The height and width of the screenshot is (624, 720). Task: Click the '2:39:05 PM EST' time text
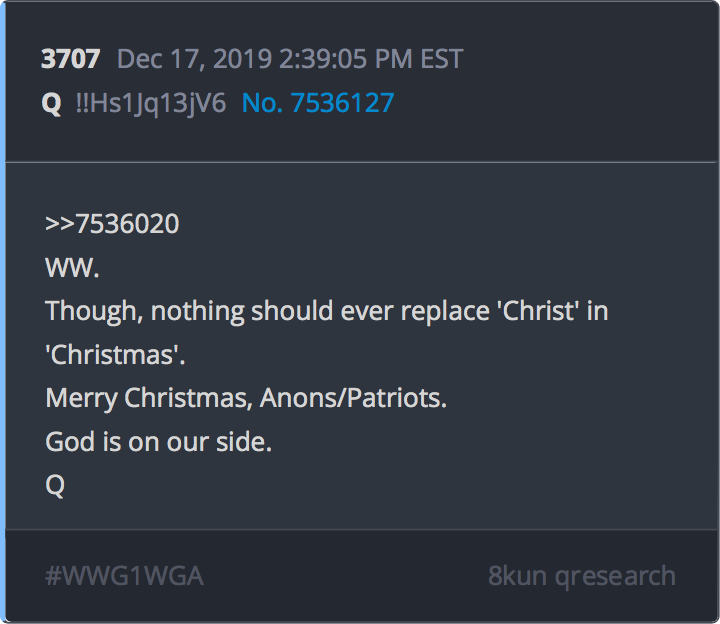point(371,59)
